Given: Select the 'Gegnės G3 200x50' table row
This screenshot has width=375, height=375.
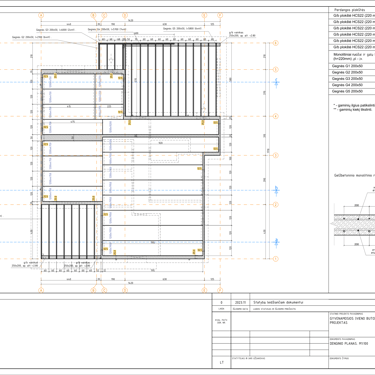Looking at the screenshot, I should [x=352, y=79].
